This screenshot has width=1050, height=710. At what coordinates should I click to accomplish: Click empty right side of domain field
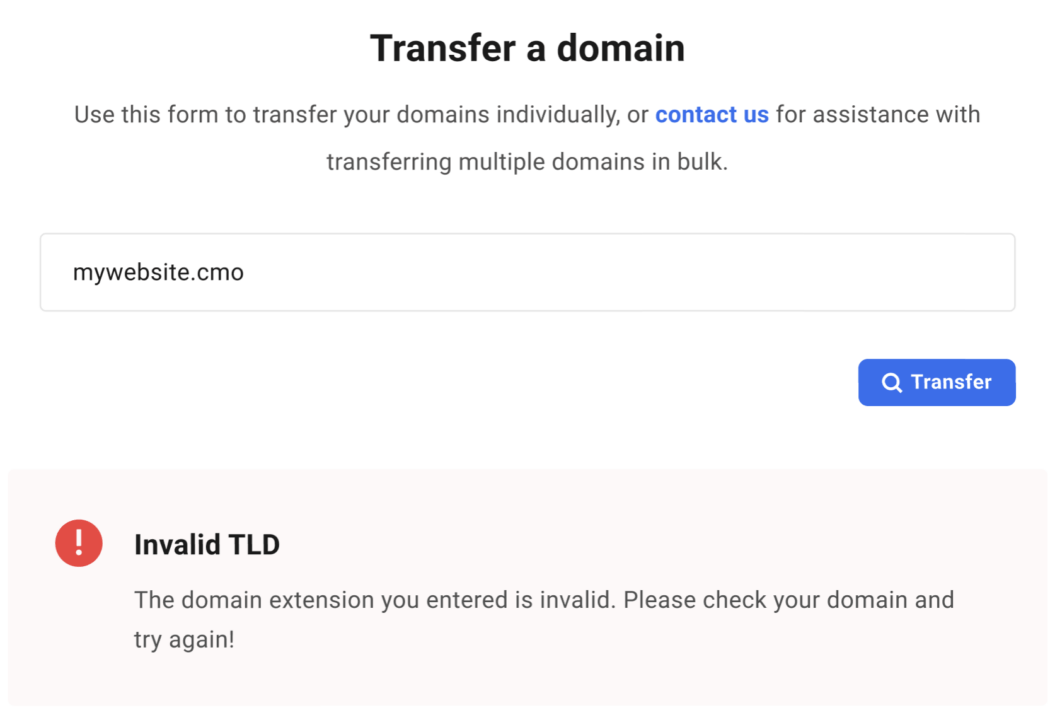[x=800, y=272]
